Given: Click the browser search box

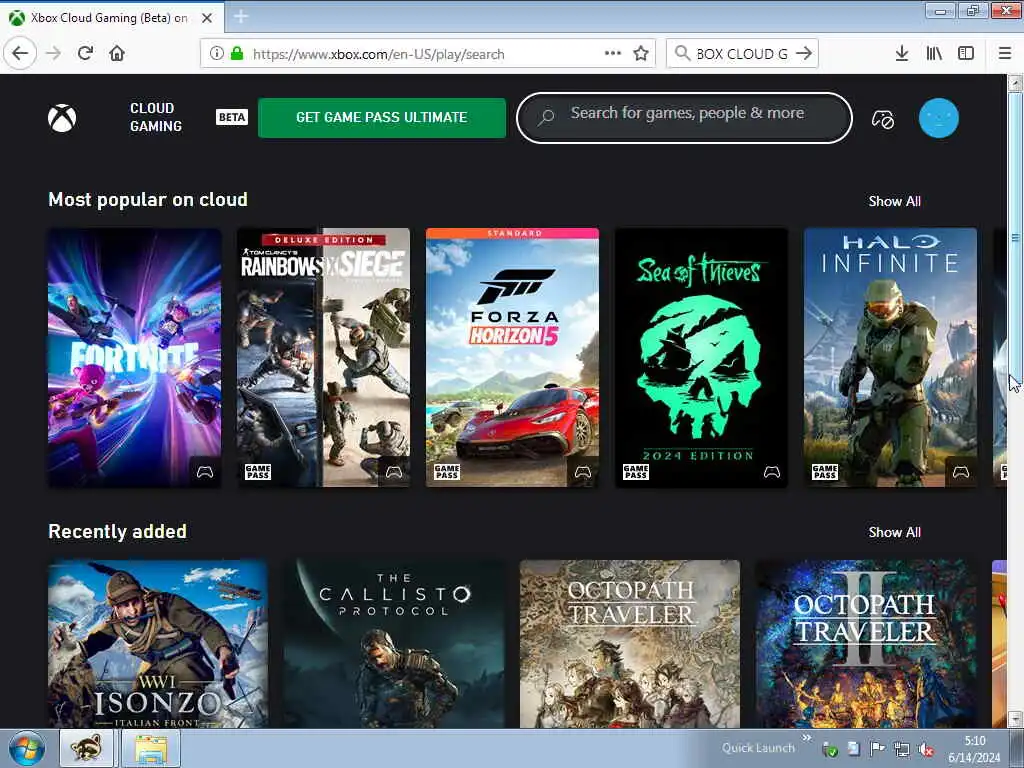Looking at the screenshot, I should (x=742, y=54).
